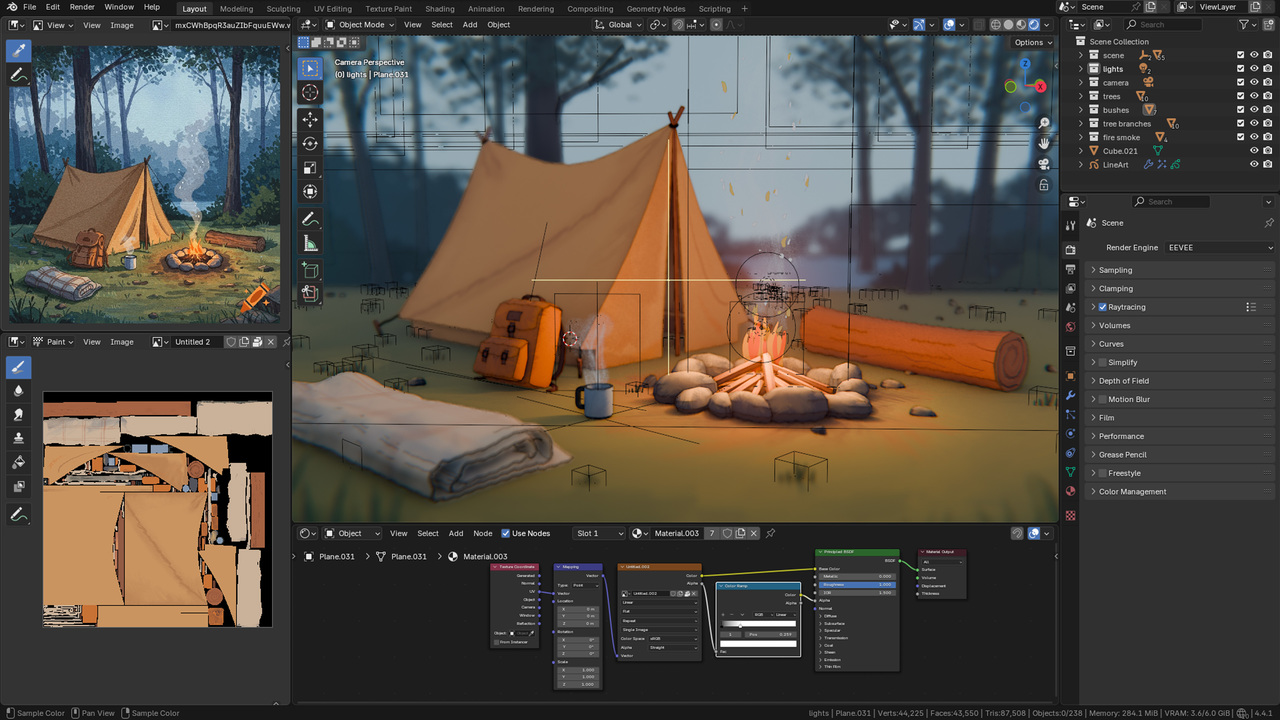This screenshot has height=720, width=1280.
Task: Expand the Color Management panel
Action: [x=1132, y=492]
